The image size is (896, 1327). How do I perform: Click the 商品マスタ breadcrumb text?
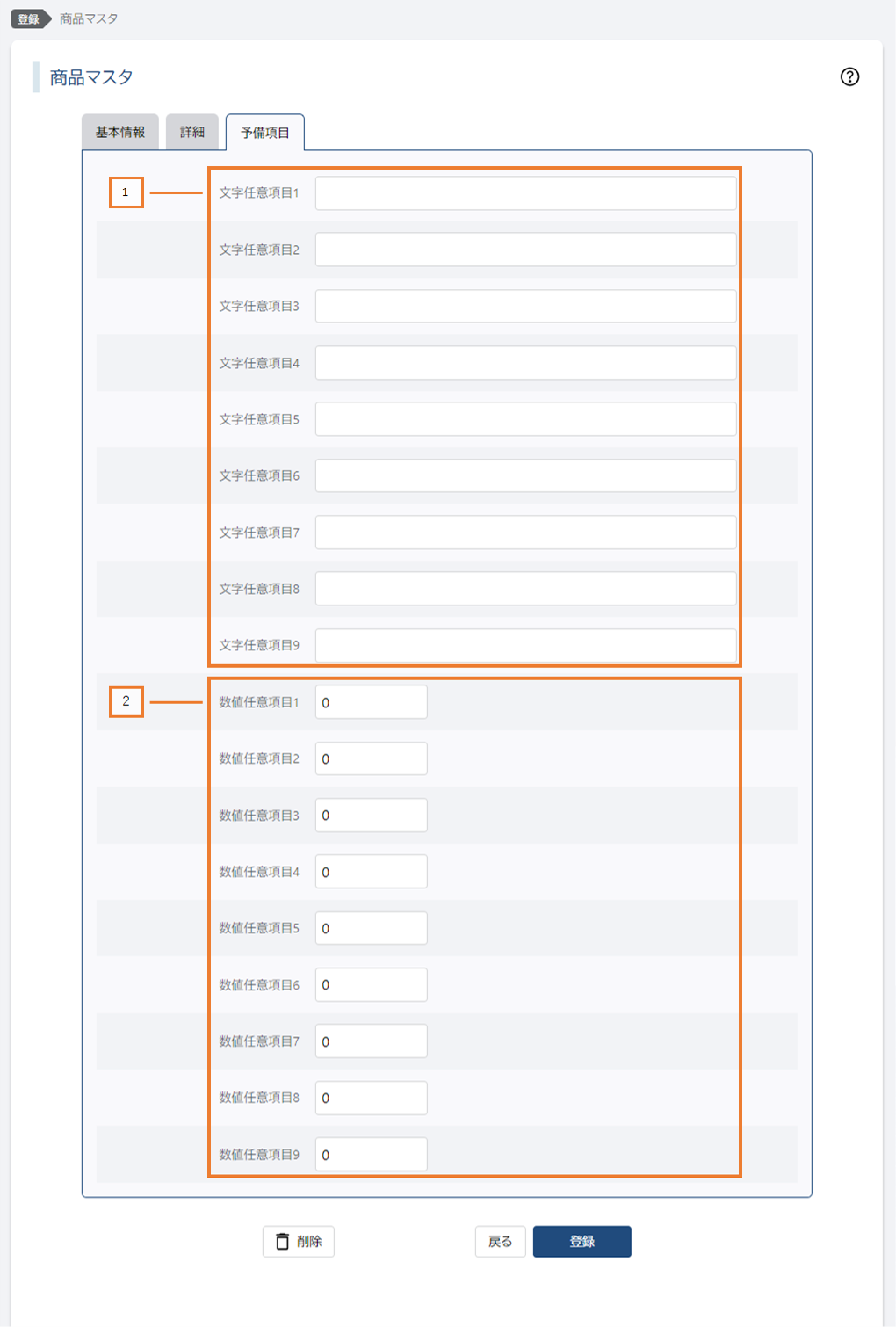[89, 18]
